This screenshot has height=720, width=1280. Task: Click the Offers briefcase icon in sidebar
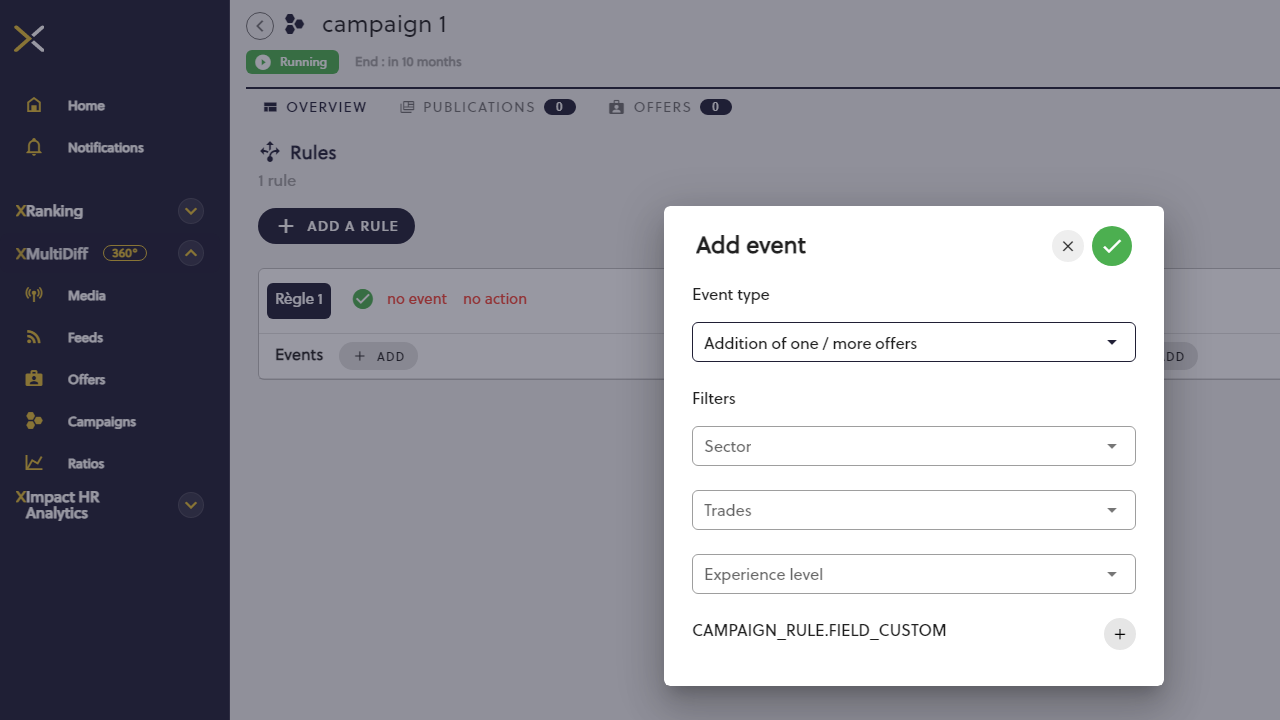point(34,379)
